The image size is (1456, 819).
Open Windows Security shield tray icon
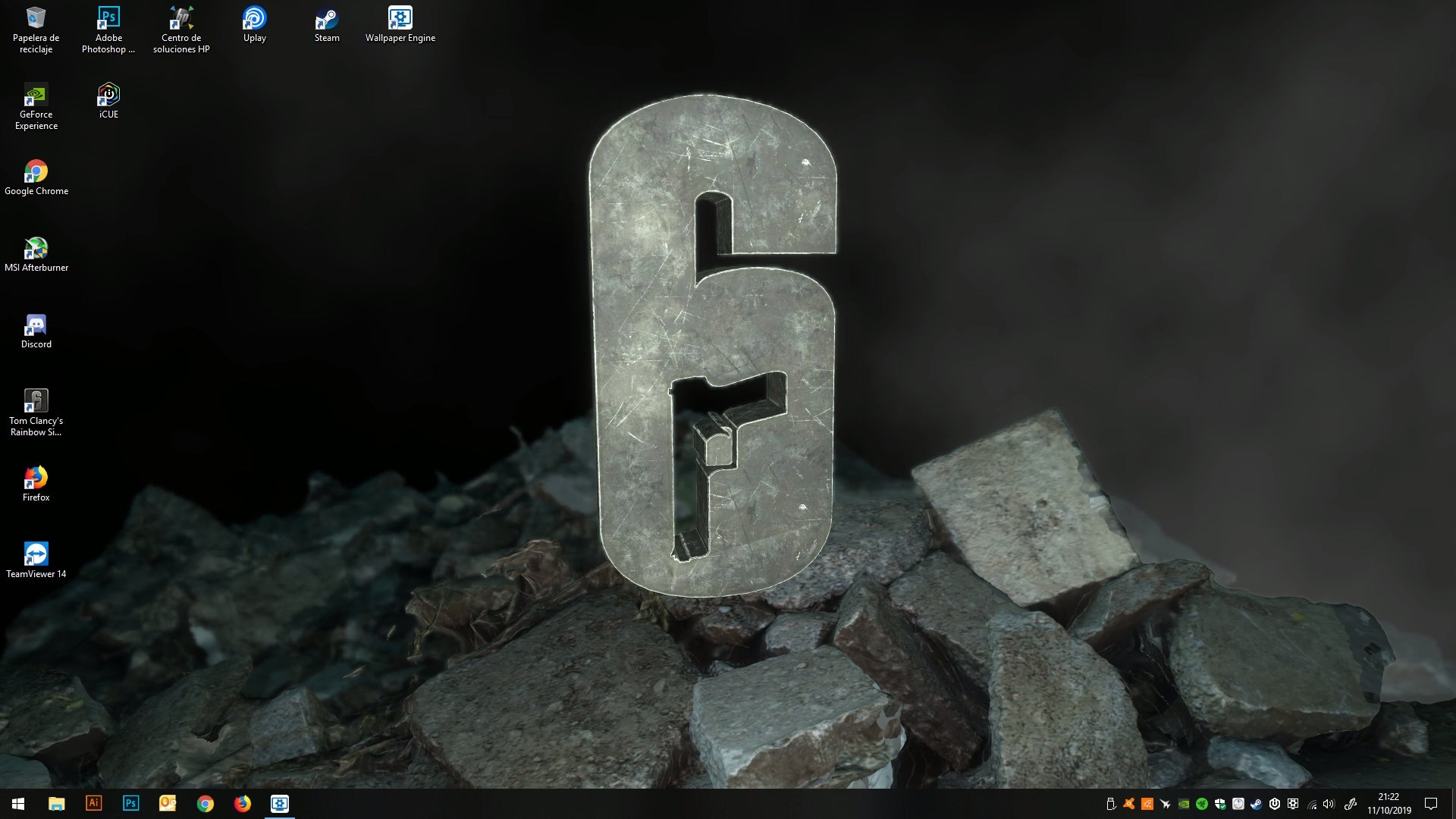tap(1220, 804)
